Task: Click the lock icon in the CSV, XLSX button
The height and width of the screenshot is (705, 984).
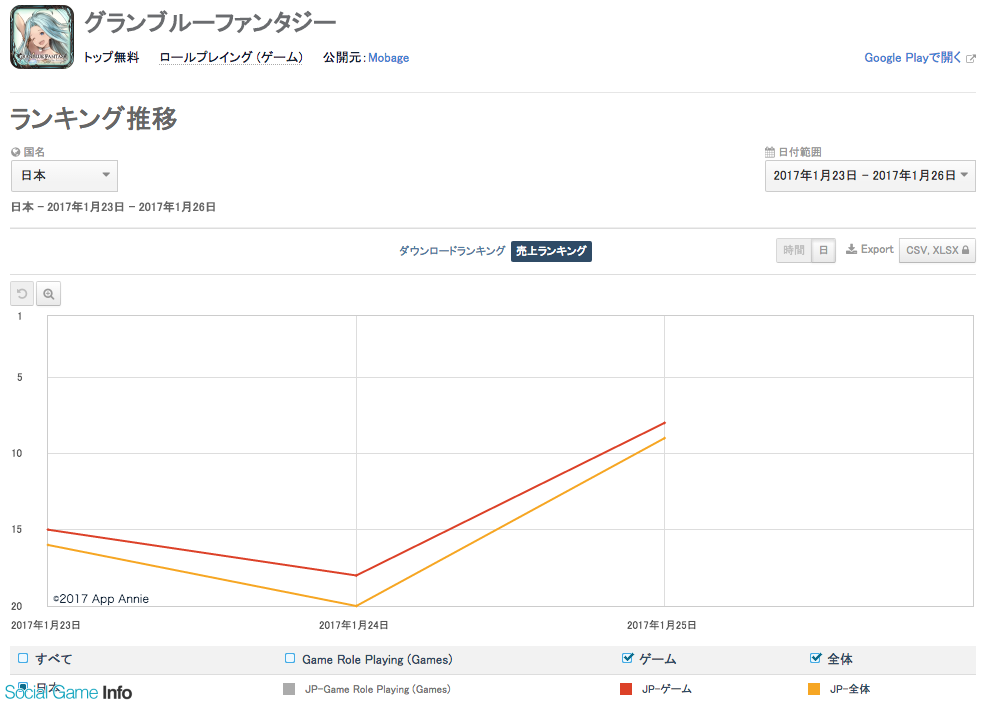Action: pyautogui.click(x=965, y=250)
